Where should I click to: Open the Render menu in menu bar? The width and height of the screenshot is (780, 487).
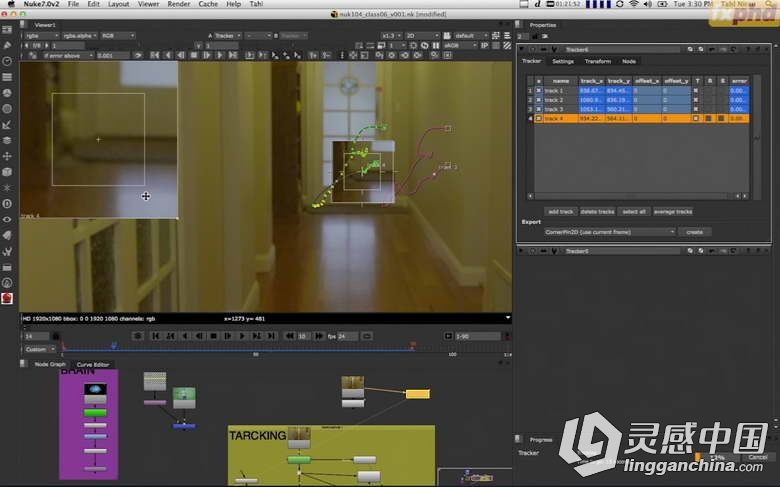coord(179,4)
